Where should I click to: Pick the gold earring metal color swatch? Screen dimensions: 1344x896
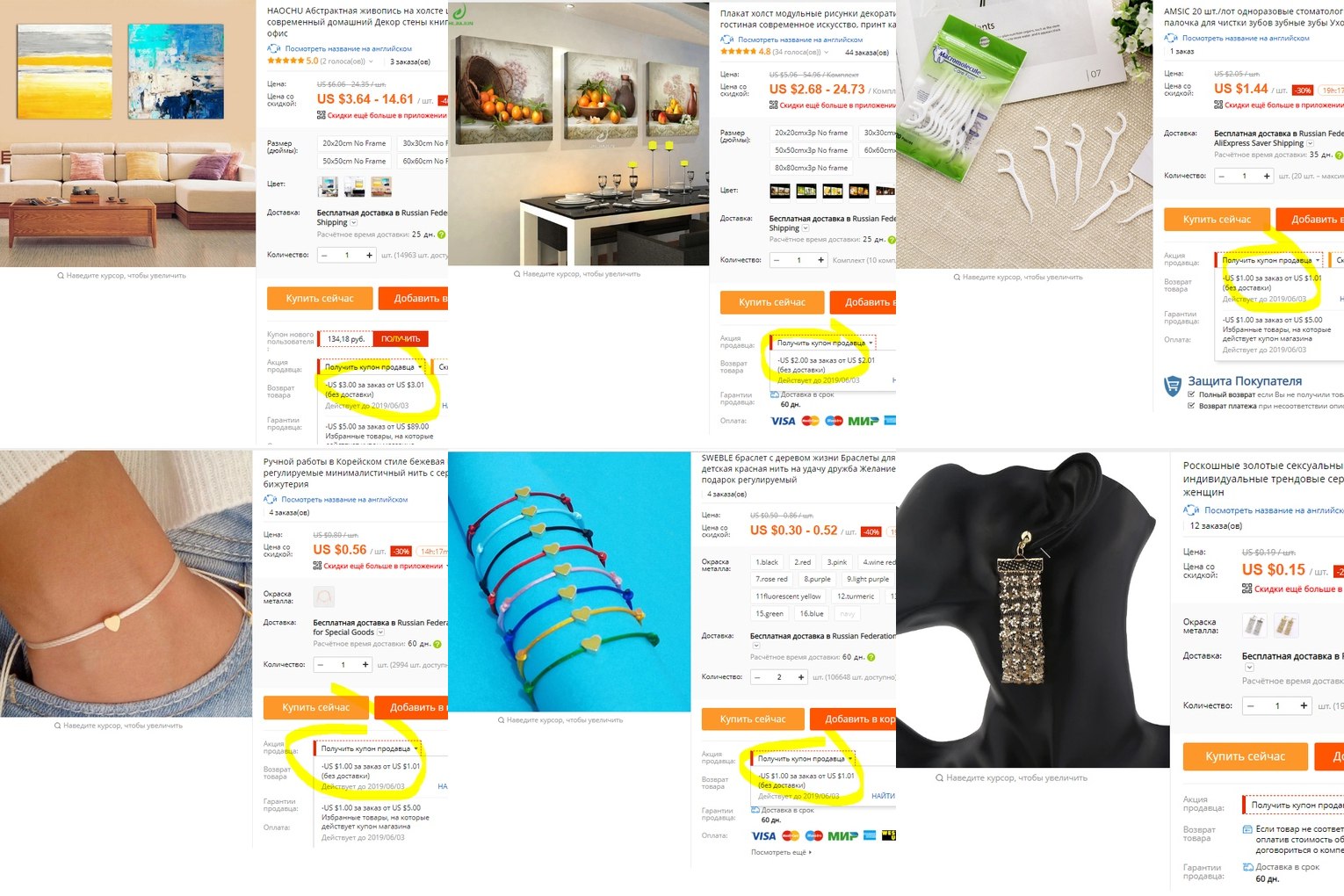click(x=1285, y=625)
